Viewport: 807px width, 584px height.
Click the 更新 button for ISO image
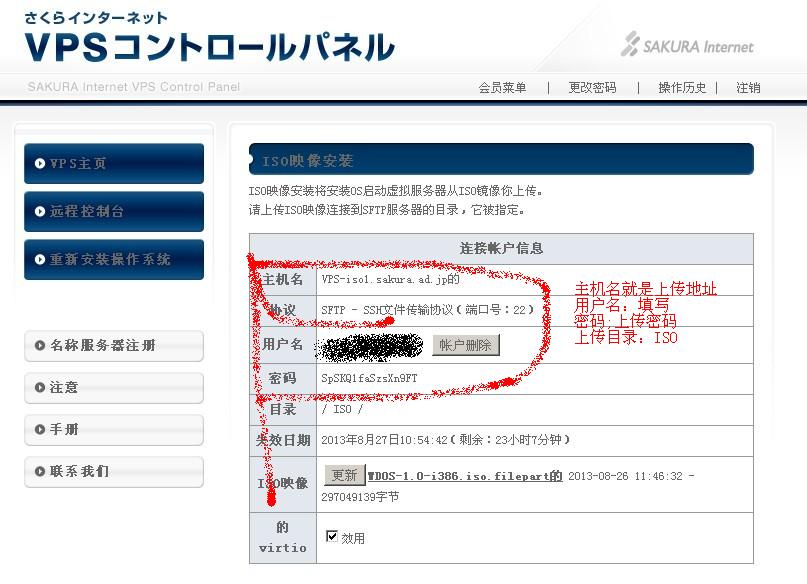344,475
